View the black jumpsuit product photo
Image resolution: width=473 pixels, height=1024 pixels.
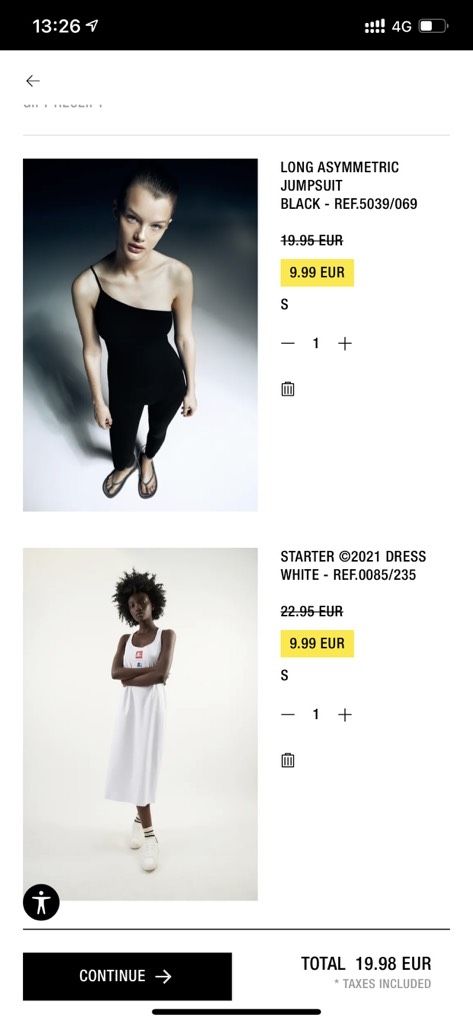[140, 334]
